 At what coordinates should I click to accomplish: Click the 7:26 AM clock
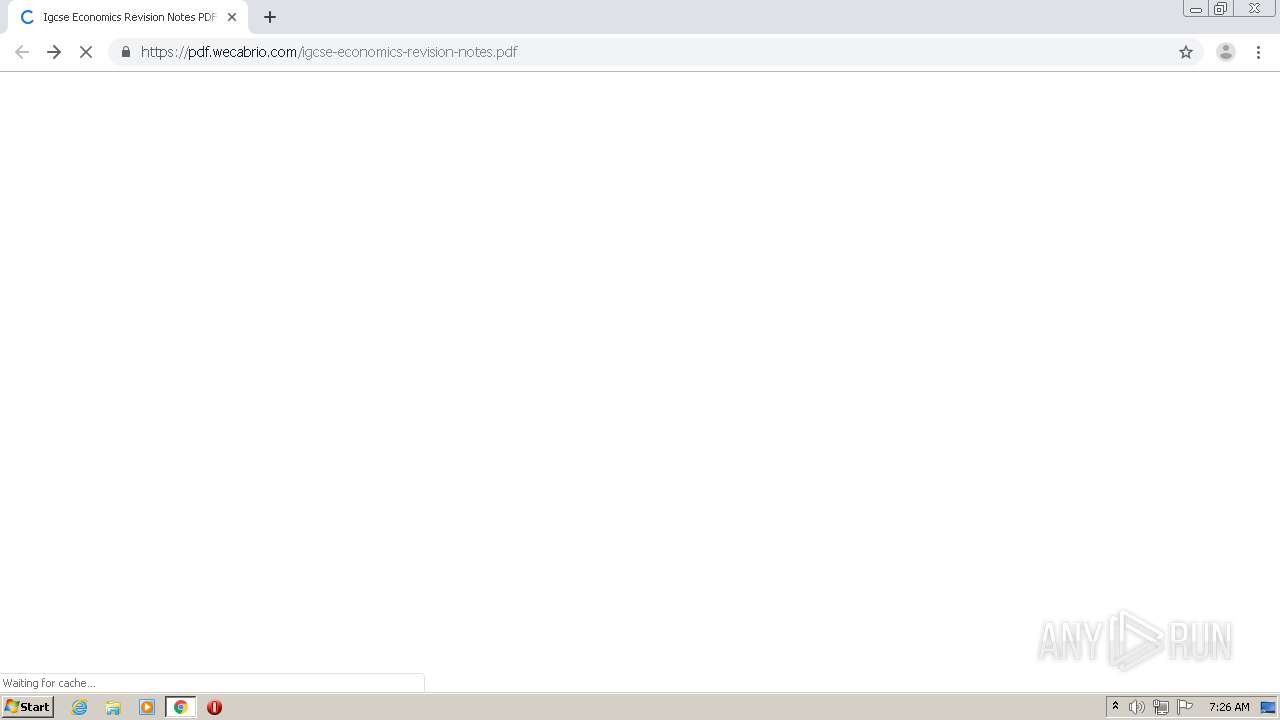coord(1229,707)
